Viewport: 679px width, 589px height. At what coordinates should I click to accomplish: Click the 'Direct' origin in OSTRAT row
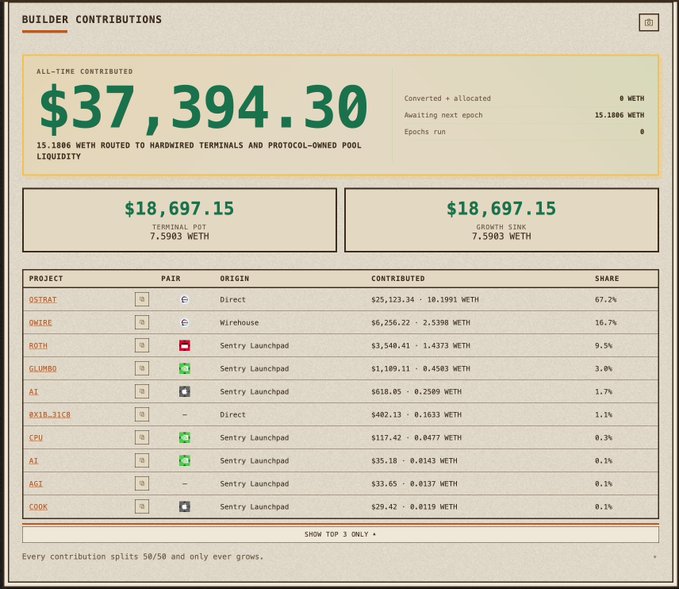coord(233,299)
